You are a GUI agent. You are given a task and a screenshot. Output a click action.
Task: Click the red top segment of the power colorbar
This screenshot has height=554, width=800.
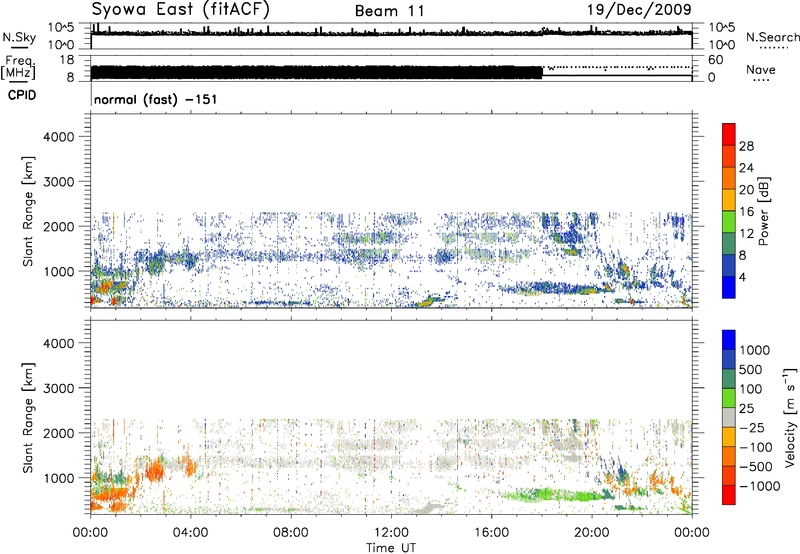click(729, 134)
